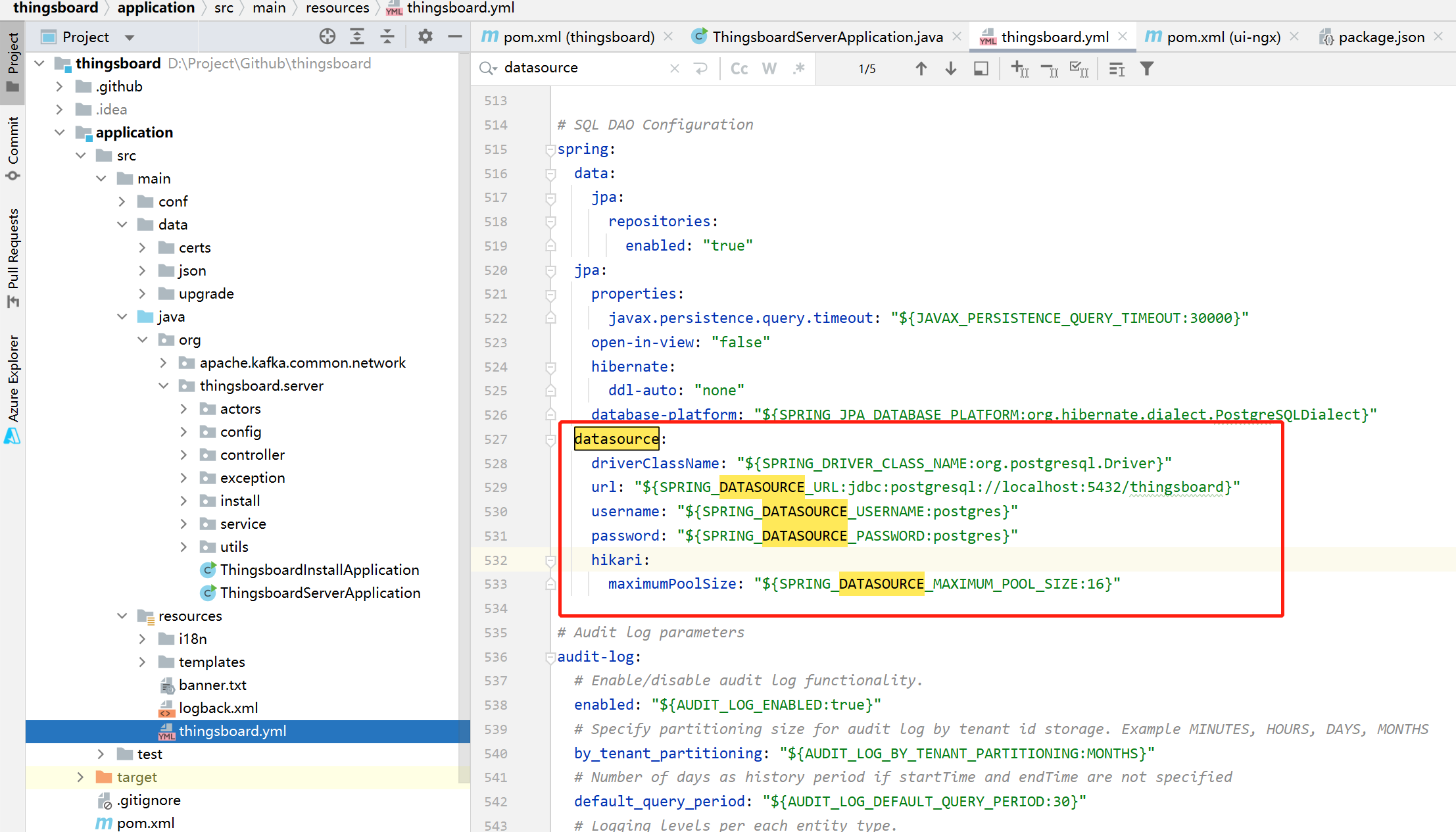
Task: Click line number 529 in gutter
Action: [x=496, y=487]
